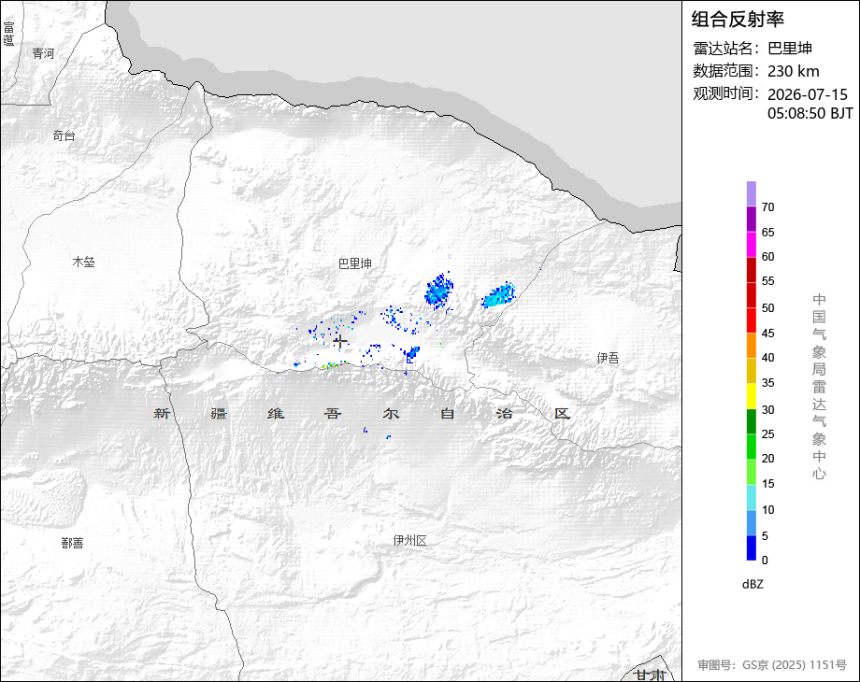The image size is (860, 682).
Task: Click the lavender 70 dBZ legend swatch
Action: click(751, 194)
